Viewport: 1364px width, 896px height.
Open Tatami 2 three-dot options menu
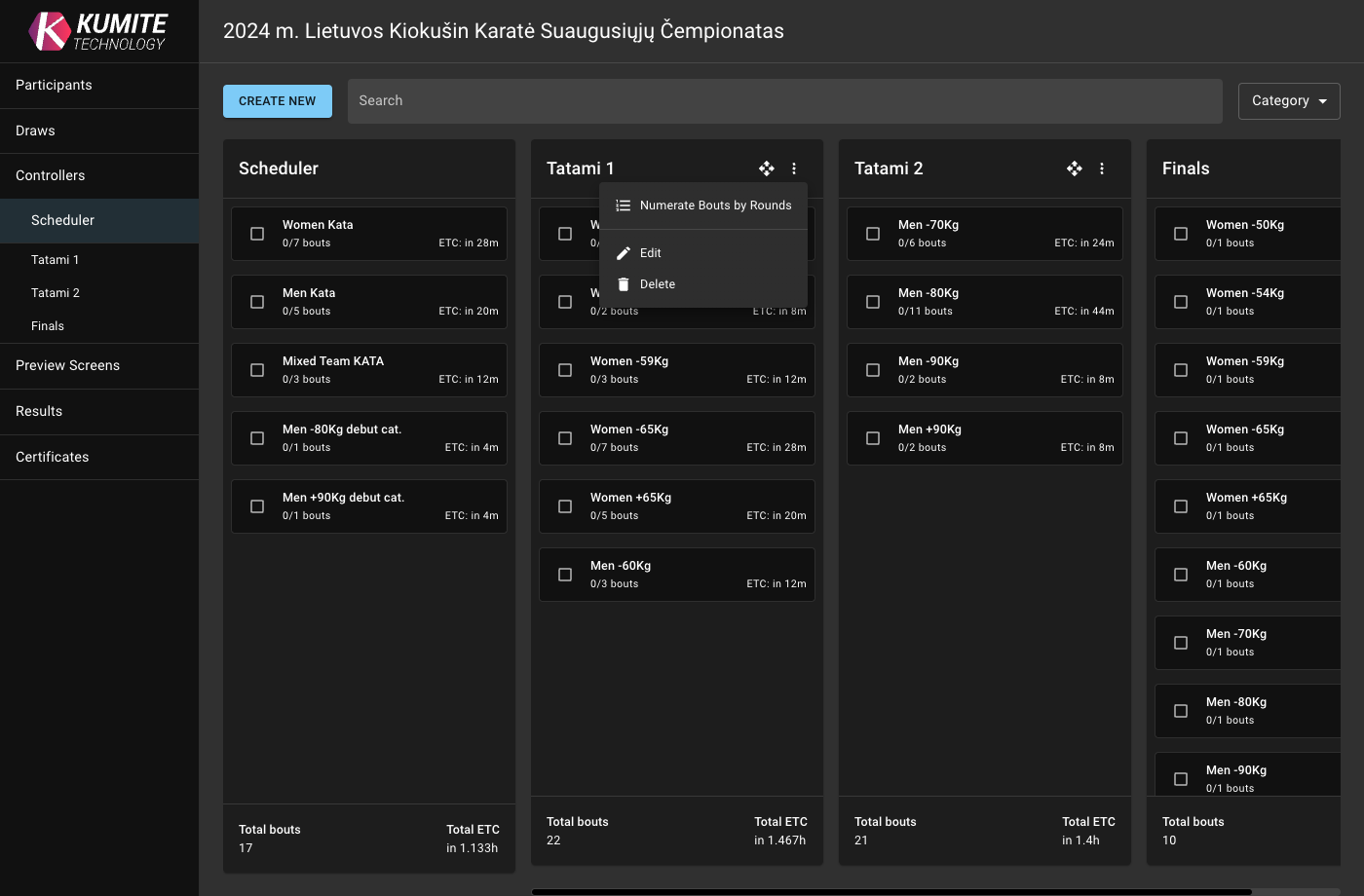[1102, 168]
